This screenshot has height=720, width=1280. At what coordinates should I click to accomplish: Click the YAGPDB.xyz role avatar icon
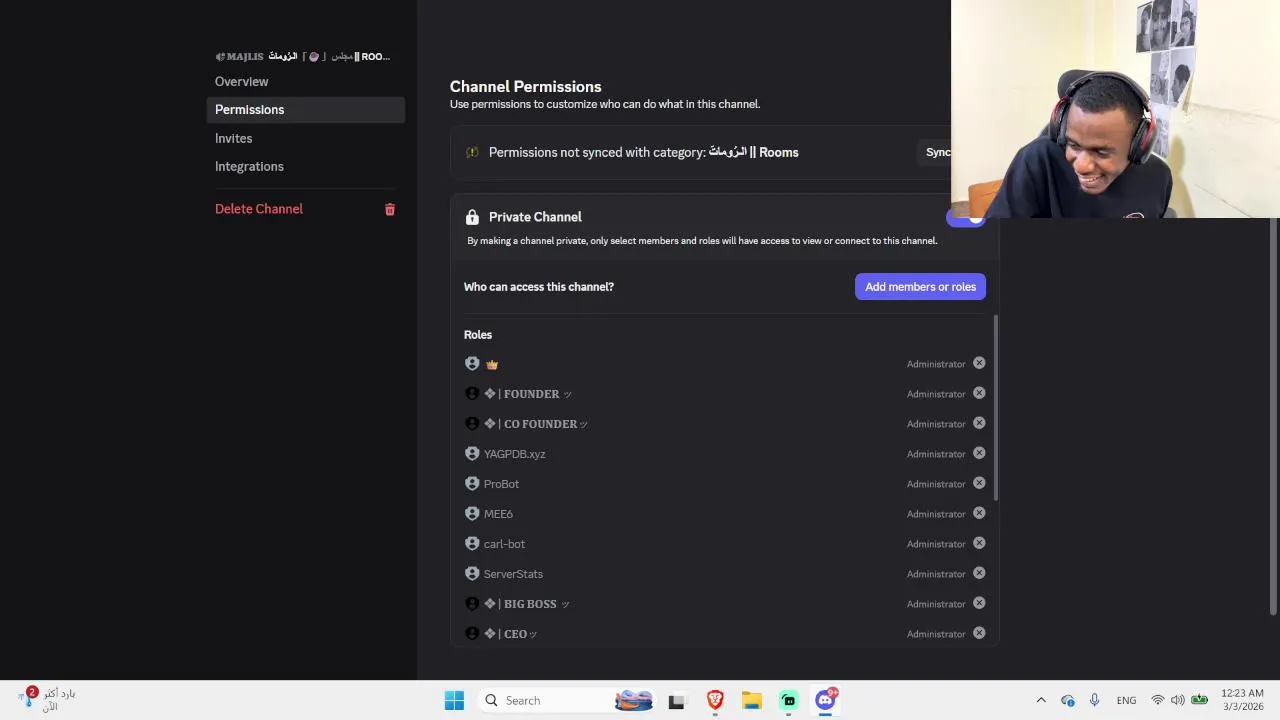pos(472,453)
